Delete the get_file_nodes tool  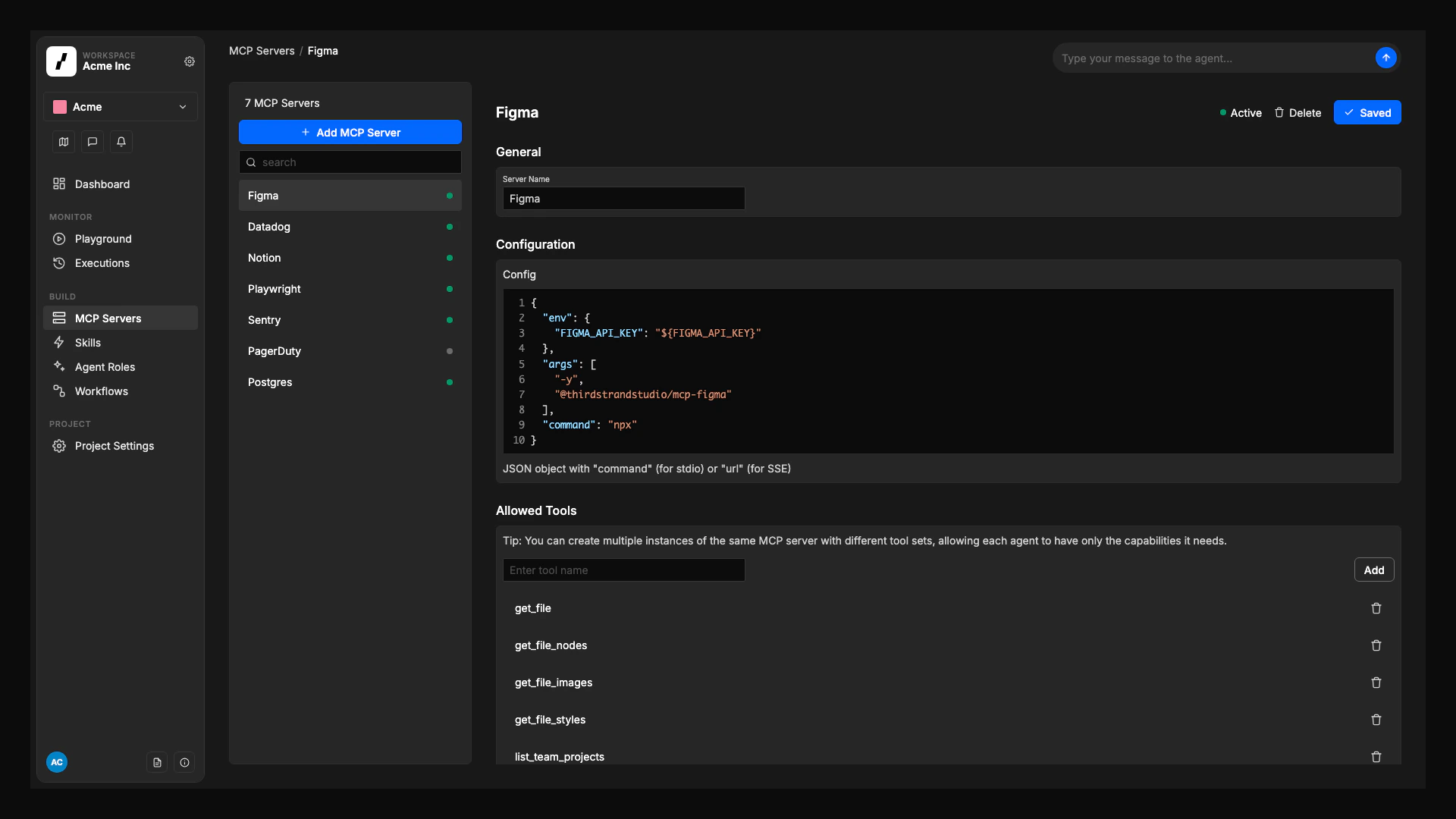[1376, 645]
